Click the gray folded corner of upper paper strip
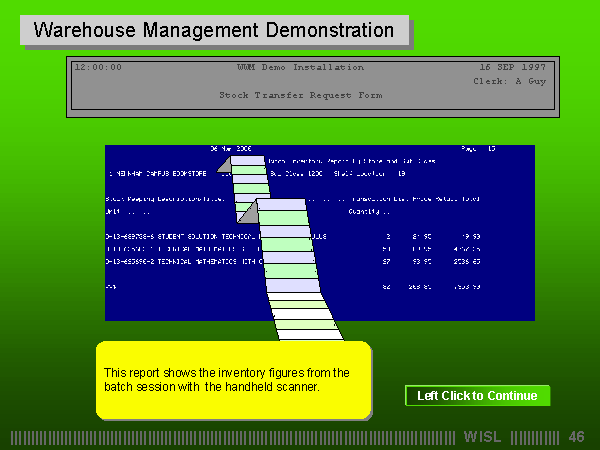The width and height of the screenshot is (600, 450). [225, 165]
